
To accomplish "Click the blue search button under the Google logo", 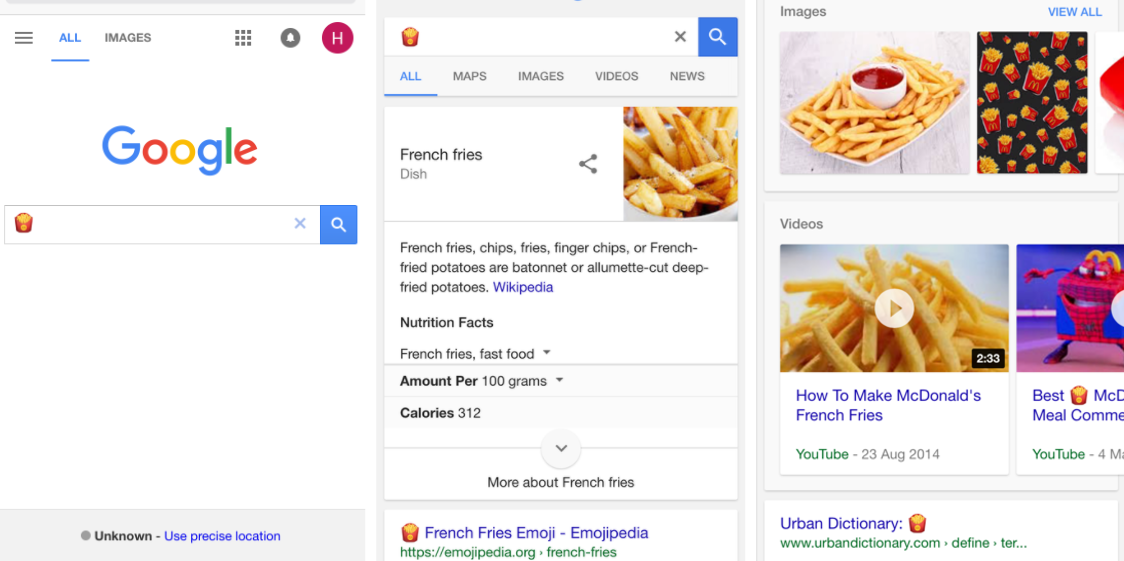I will coord(338,225).
